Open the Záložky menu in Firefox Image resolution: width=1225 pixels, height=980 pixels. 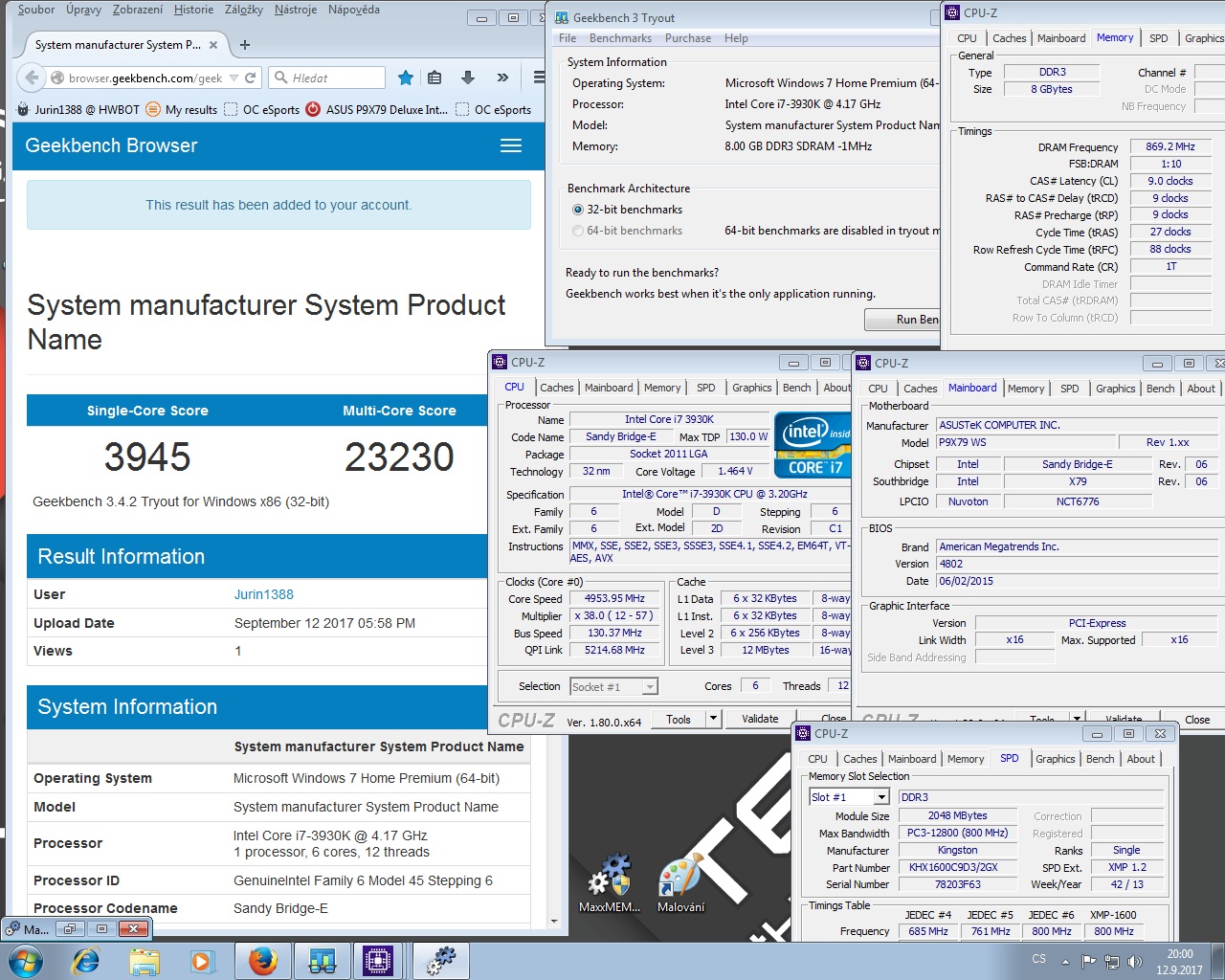(x=243, y=10)
